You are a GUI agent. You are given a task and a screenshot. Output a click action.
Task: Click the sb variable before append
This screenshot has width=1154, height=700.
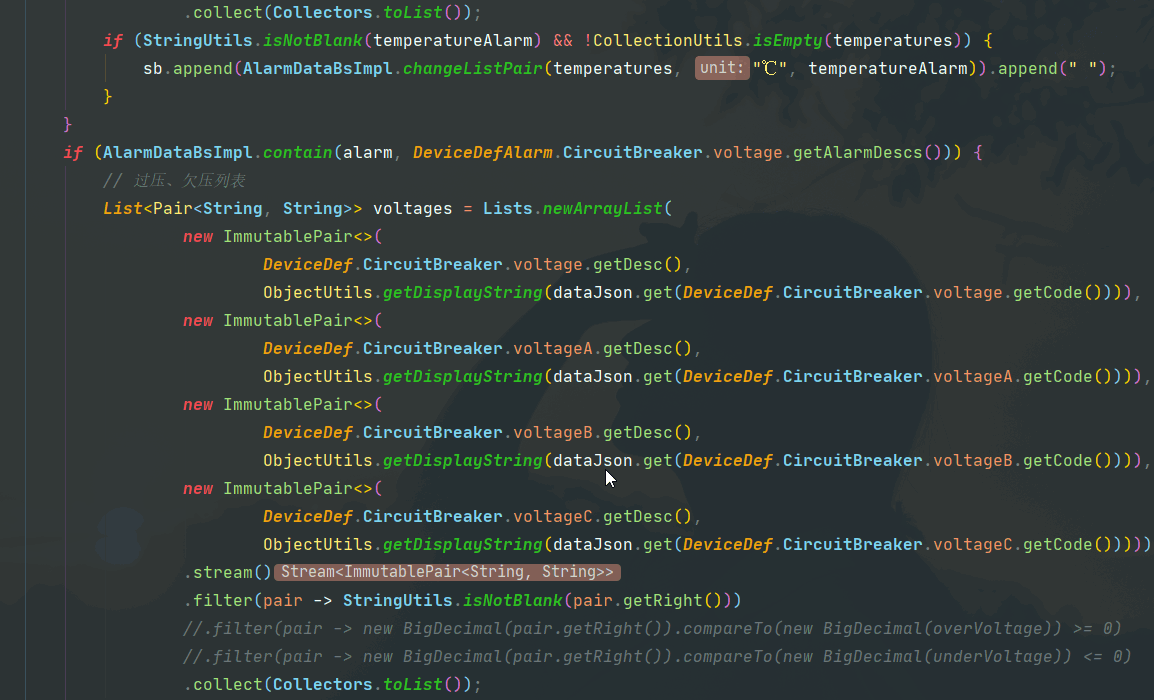tap(152, 68)
